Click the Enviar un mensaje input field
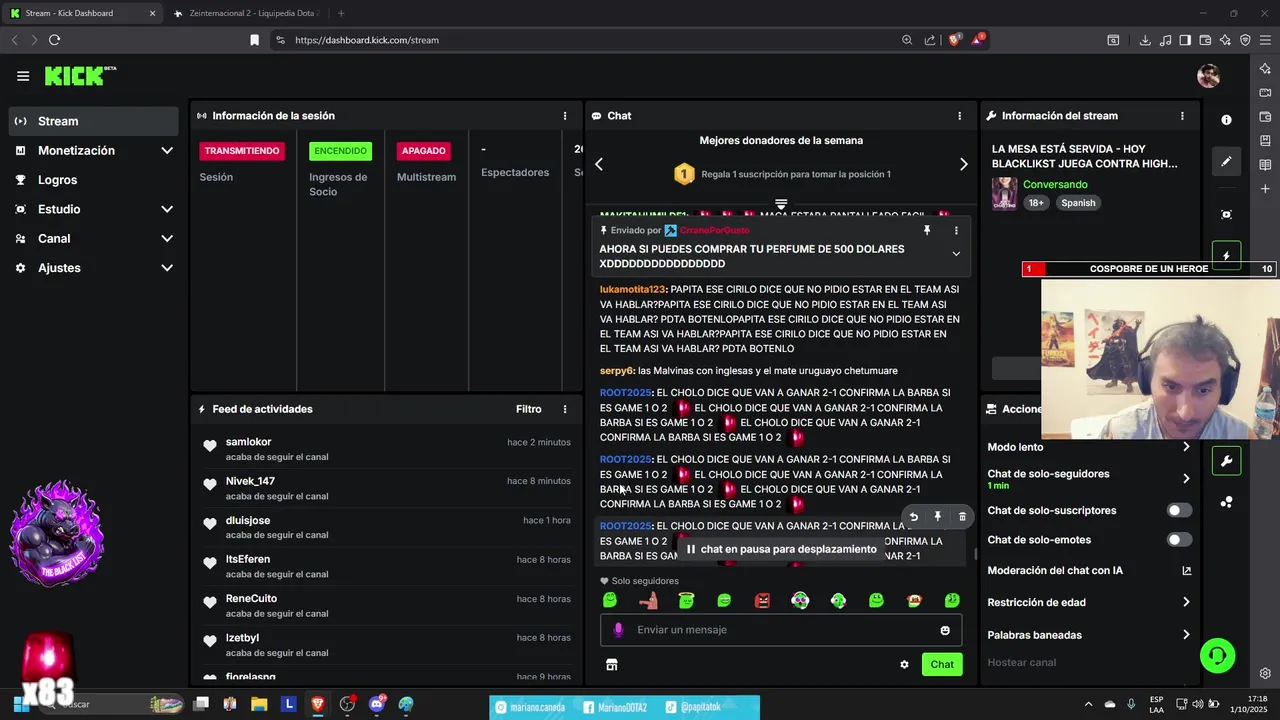This screenshot has height=720, width=1280. [x=781, y=630]
